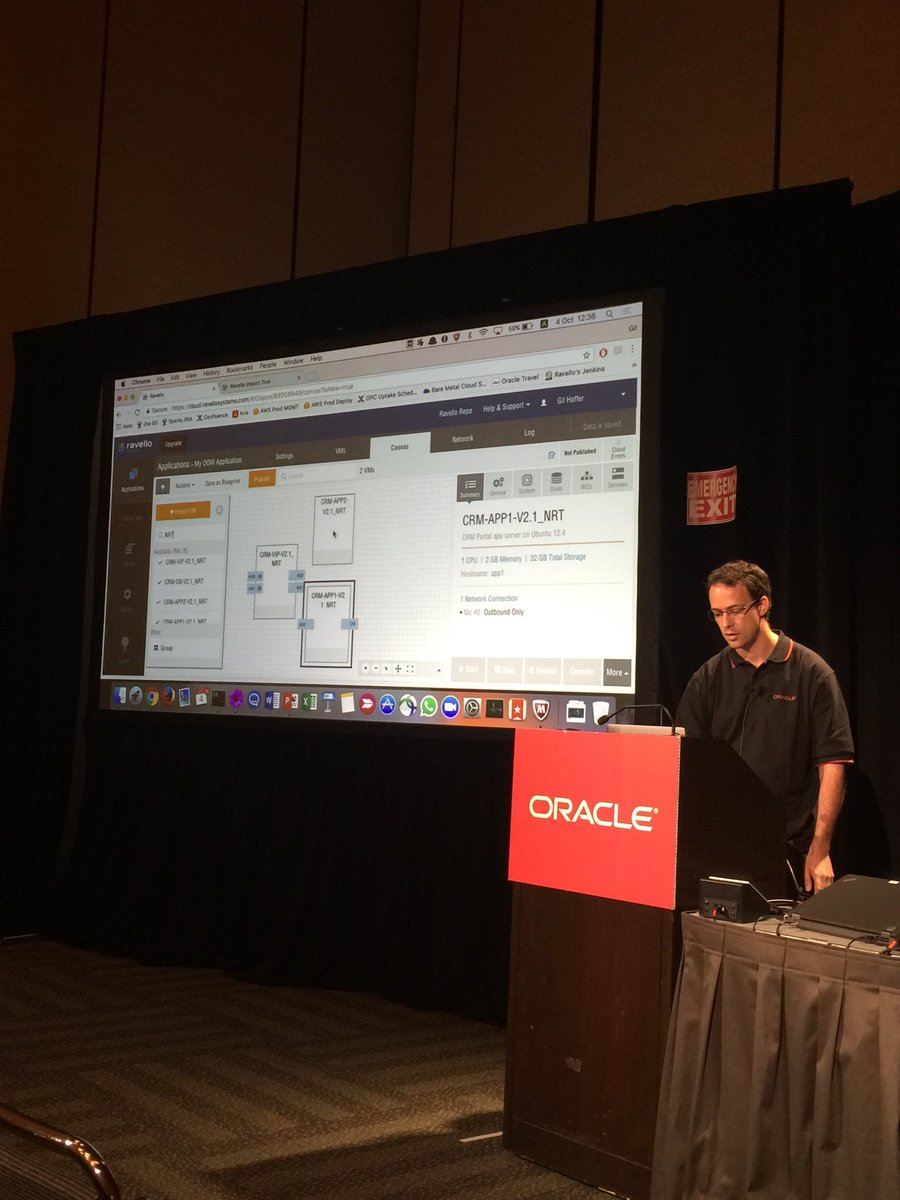Select the CRM-APP2-V2.1_NRT node on canvas
This screenshot has height=1200, width=900.
point(333,528)
